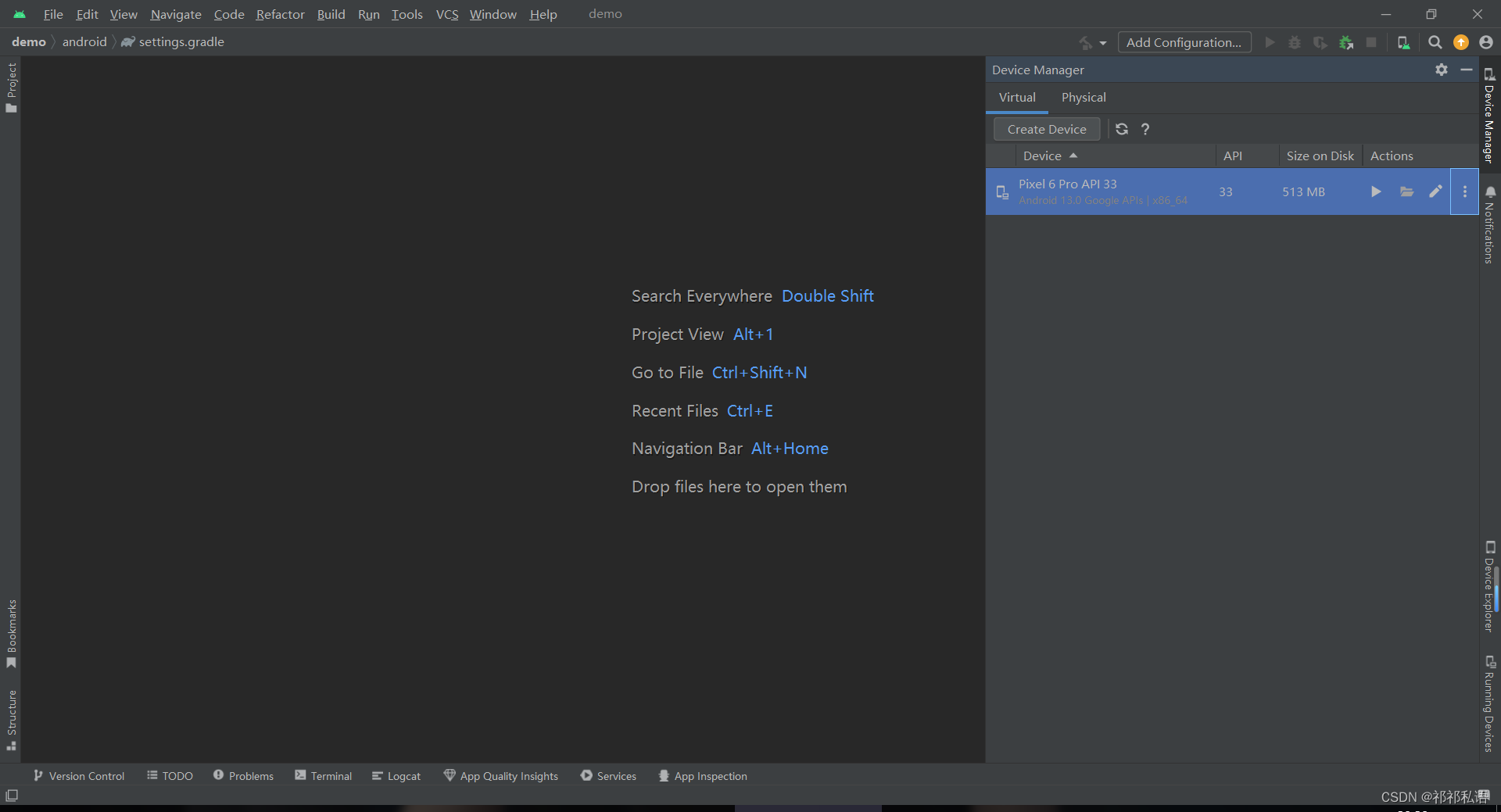Toggle the Device Explorer side tab
1501x812 pixels.
(1489, 586)
